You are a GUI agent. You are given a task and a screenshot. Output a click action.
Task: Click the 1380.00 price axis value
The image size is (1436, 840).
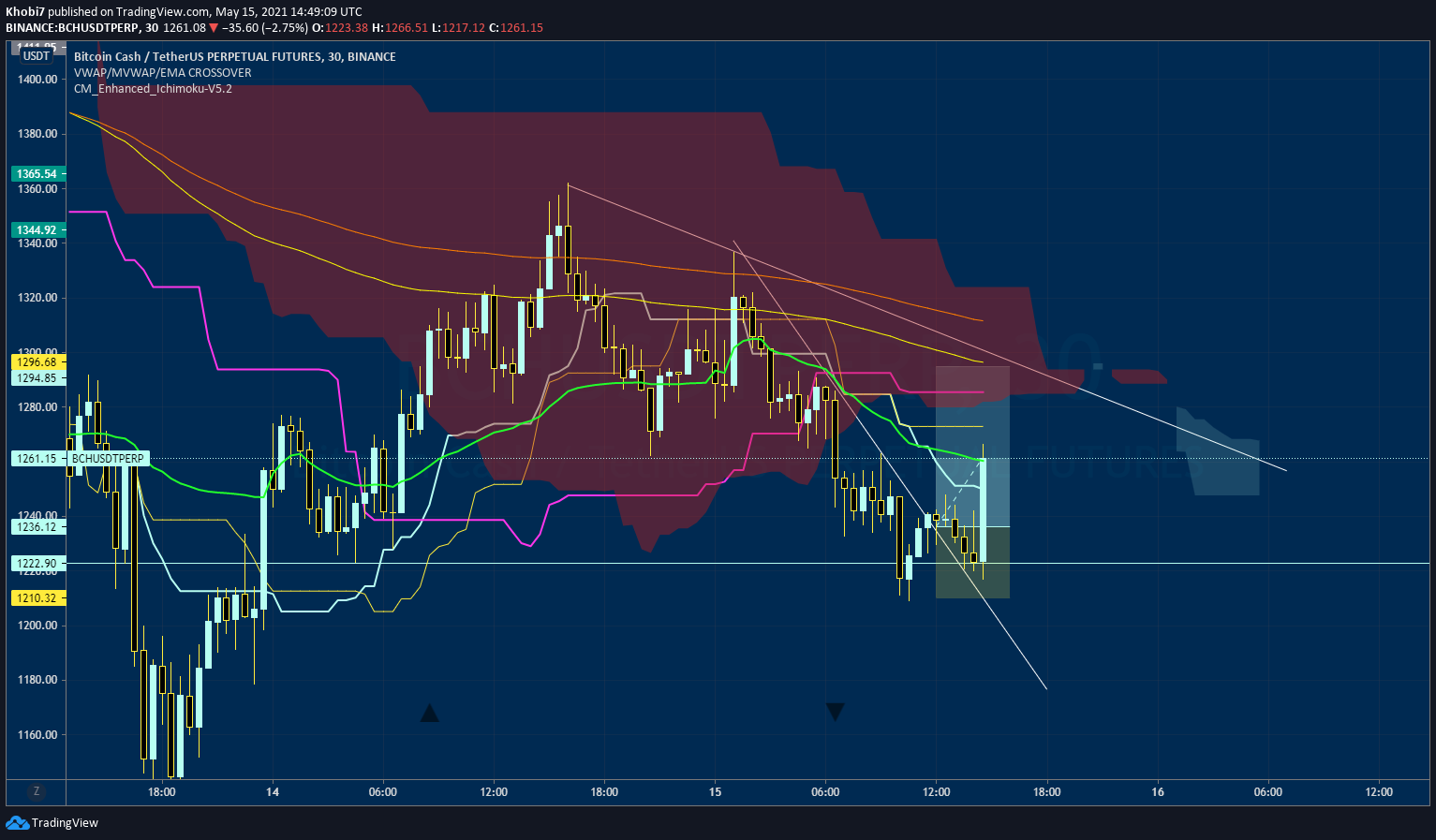[x=37, y=134]
